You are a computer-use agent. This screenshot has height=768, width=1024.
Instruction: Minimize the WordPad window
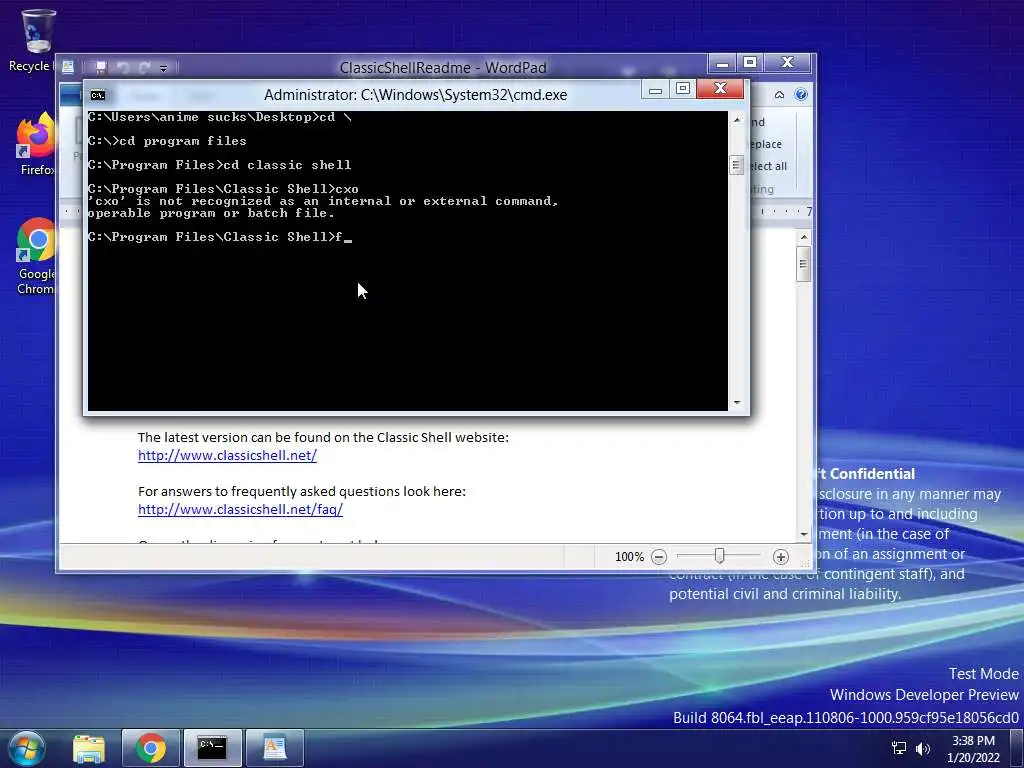coord(722,64)
